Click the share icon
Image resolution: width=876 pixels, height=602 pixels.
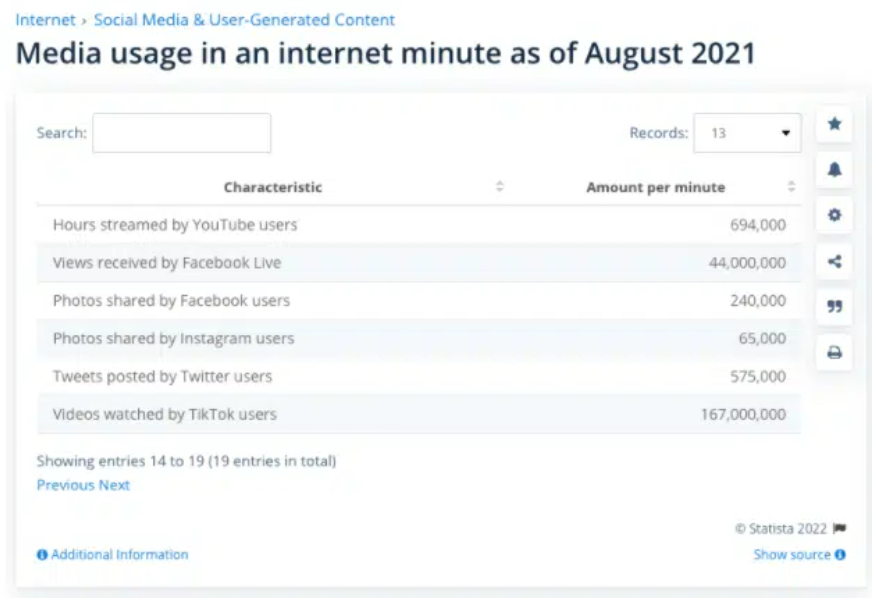click(x=834, y=261)
